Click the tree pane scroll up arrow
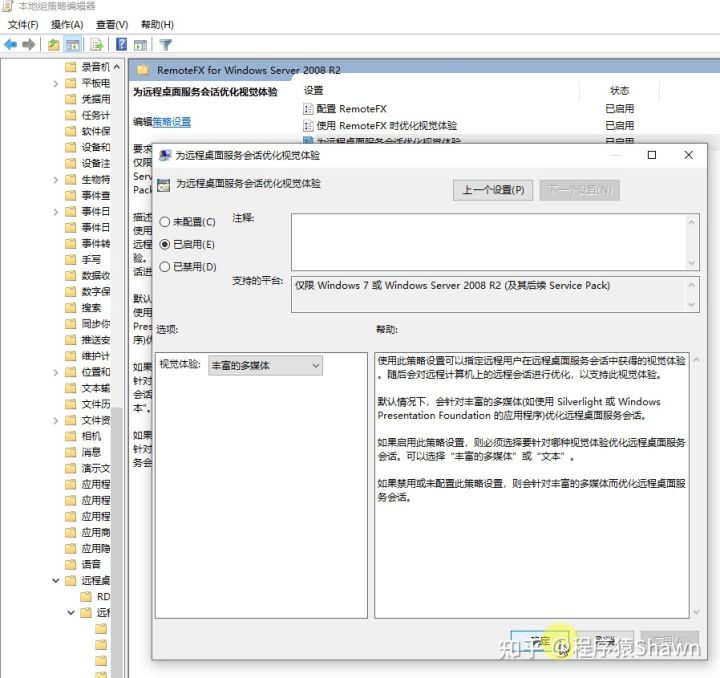The width and height of the screenshot is (720, 678). tap(117, 67)
